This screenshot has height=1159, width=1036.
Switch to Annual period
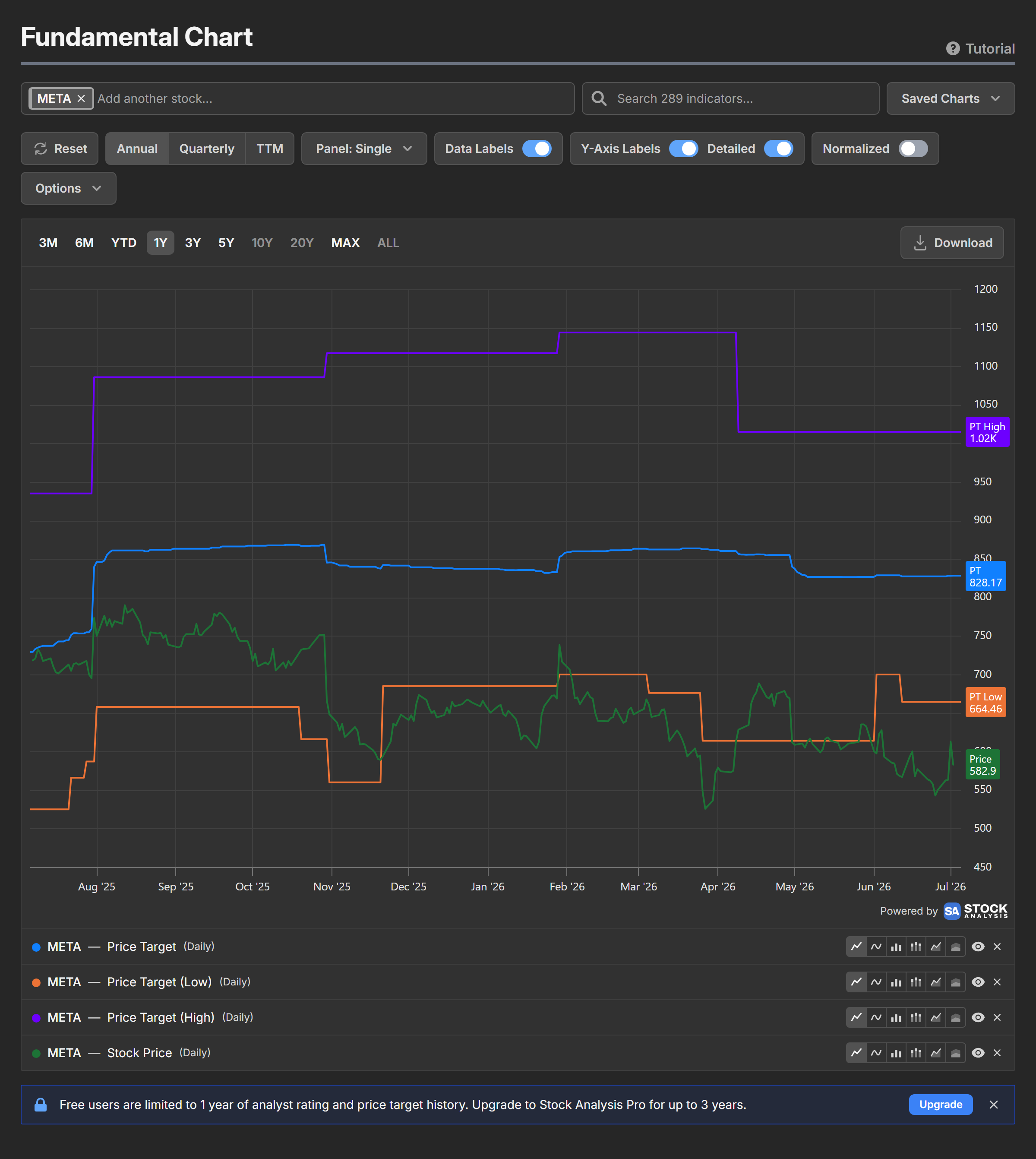(137, 149)
